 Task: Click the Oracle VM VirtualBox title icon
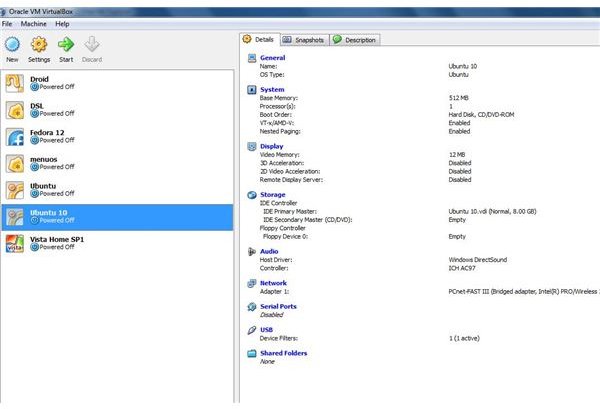(2, 12)
